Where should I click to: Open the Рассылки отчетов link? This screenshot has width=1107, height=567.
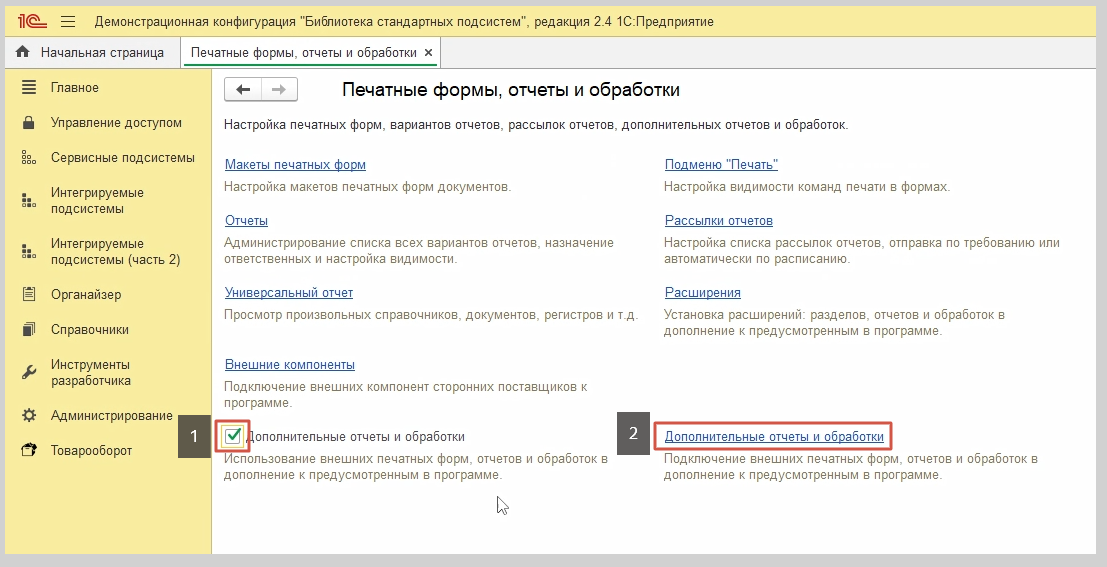tap(718, 220)
